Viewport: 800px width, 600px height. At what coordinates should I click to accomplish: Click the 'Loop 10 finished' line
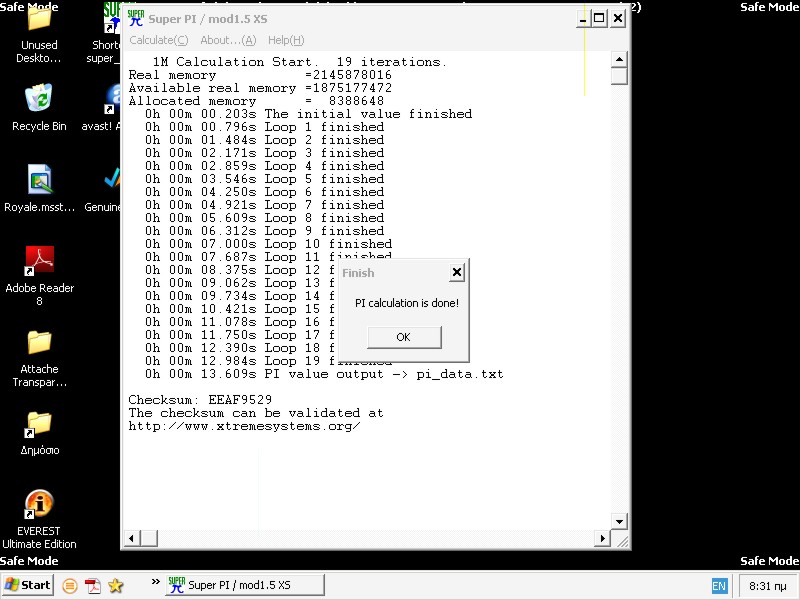(268, 244)
